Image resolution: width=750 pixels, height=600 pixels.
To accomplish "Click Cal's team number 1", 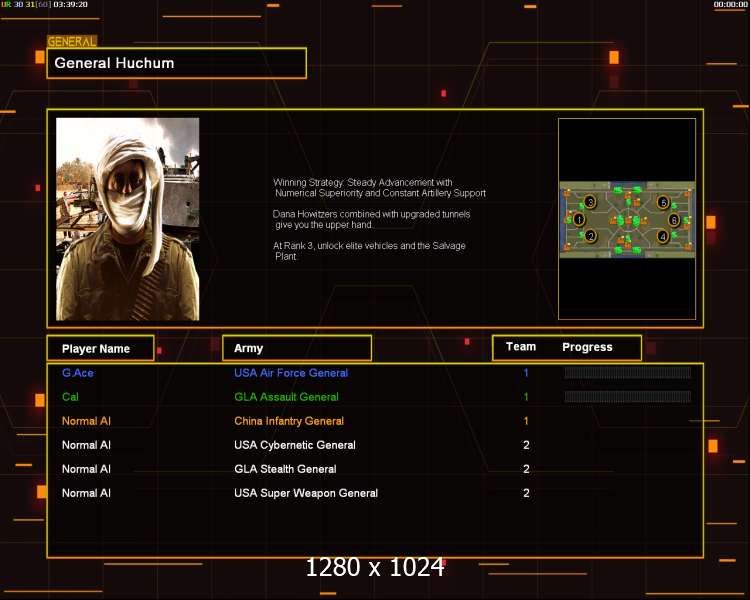I will click(526, 397).
